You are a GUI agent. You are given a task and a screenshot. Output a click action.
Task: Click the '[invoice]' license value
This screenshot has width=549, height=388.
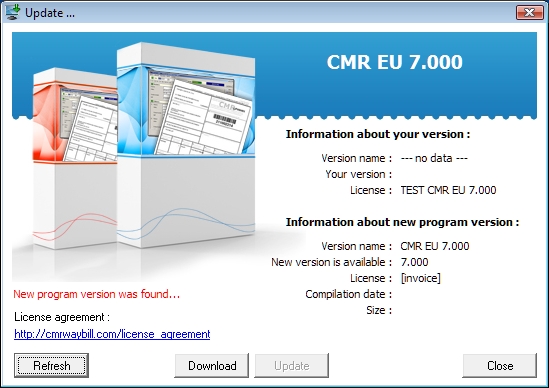point(421,278)
